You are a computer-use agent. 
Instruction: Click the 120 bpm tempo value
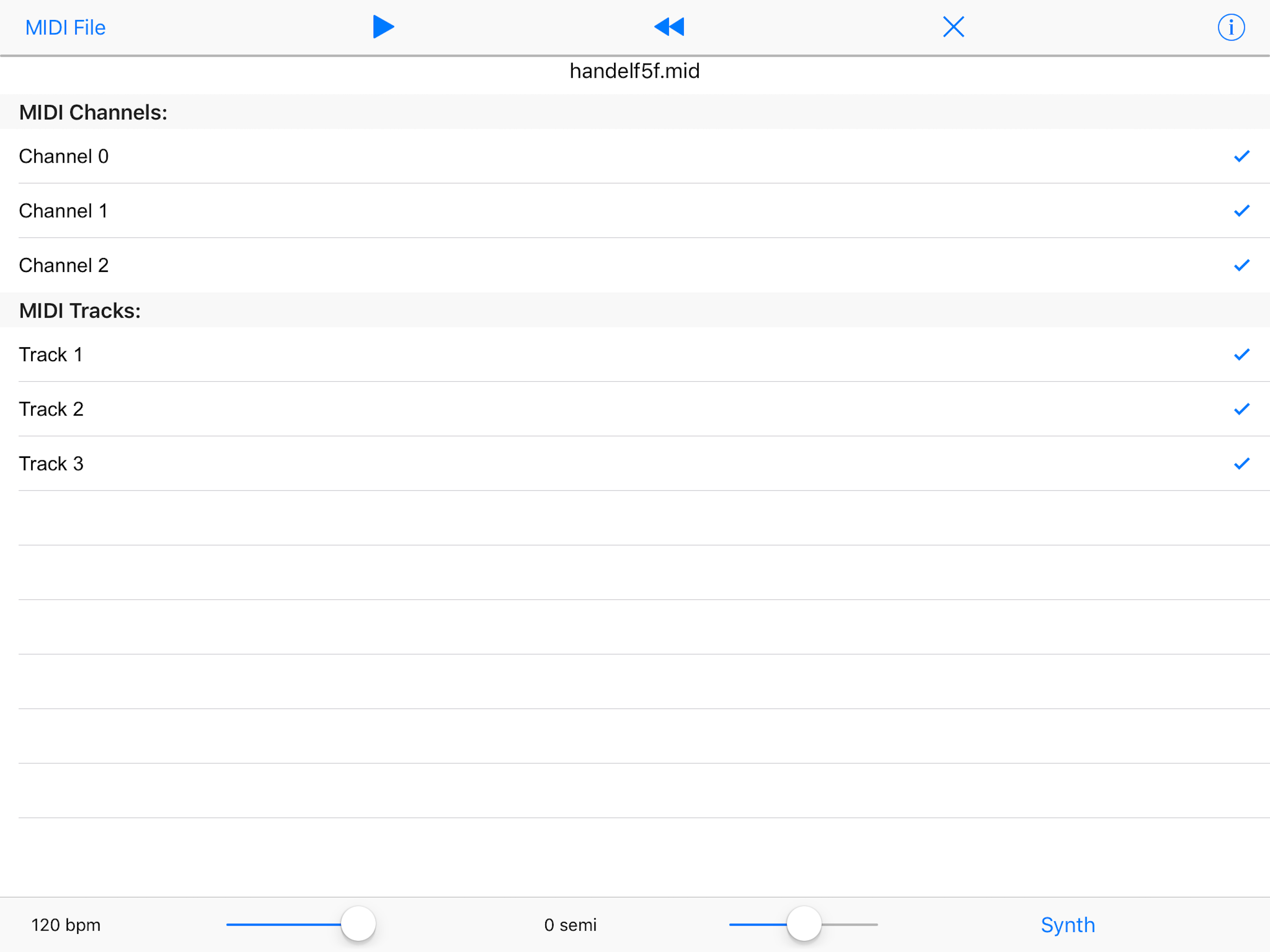coord(66,925)
